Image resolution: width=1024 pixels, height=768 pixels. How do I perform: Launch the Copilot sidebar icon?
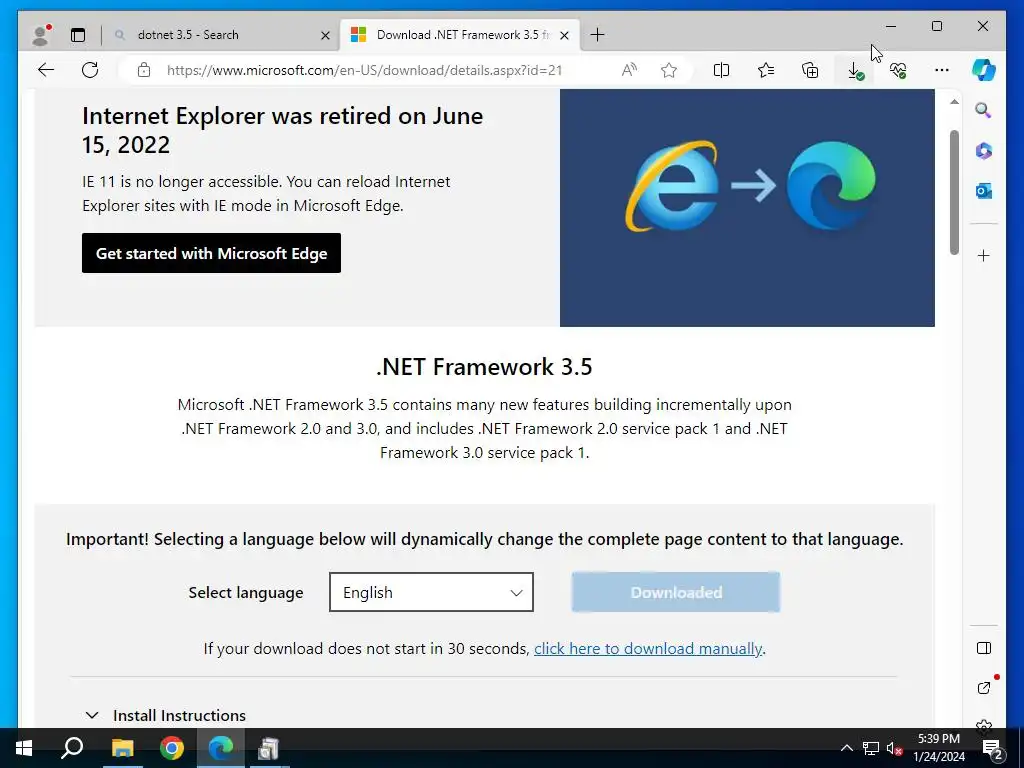984,70
